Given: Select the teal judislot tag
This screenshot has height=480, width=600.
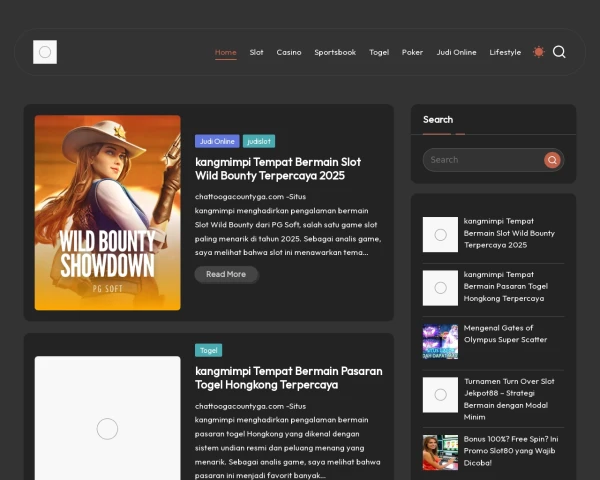Looking at the screenshot, I should [259, 141].
